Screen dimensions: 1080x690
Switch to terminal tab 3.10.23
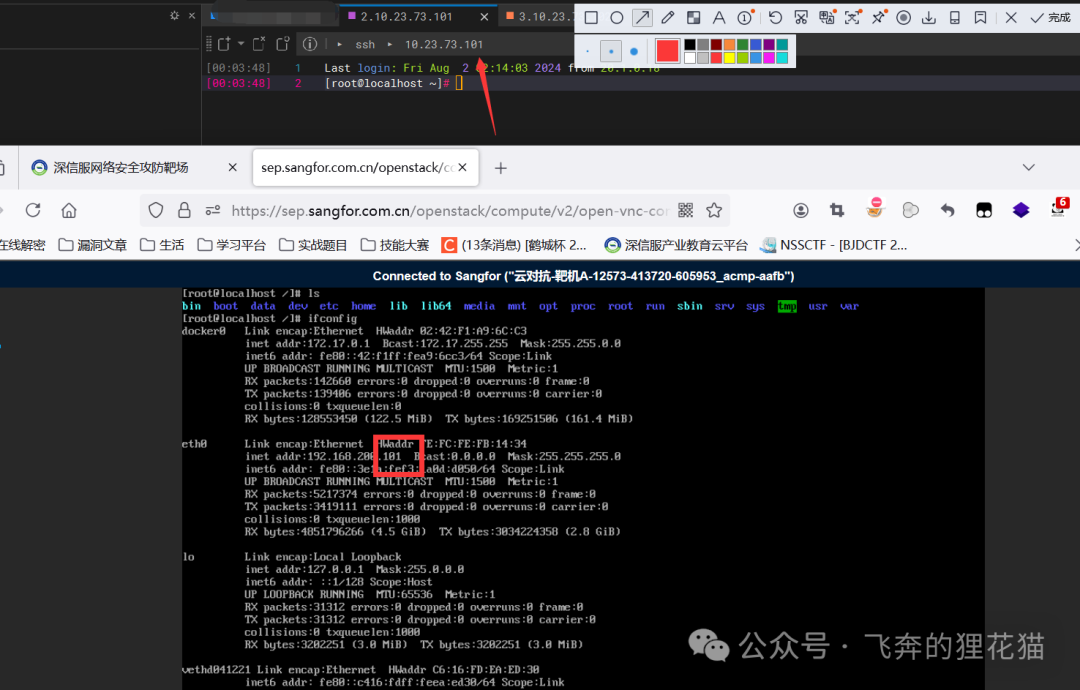[x=536, y=17]
